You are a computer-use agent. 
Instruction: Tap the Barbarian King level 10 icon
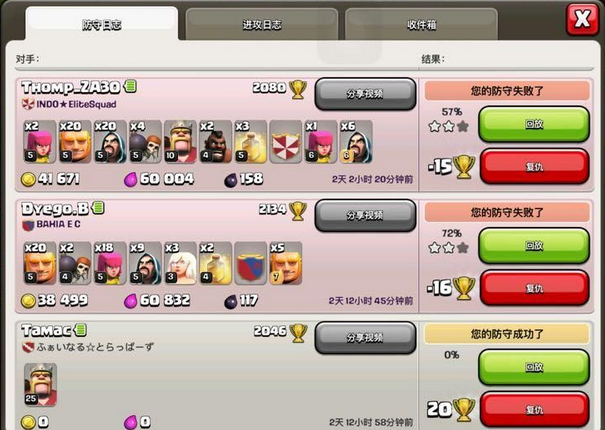(180, 142)
